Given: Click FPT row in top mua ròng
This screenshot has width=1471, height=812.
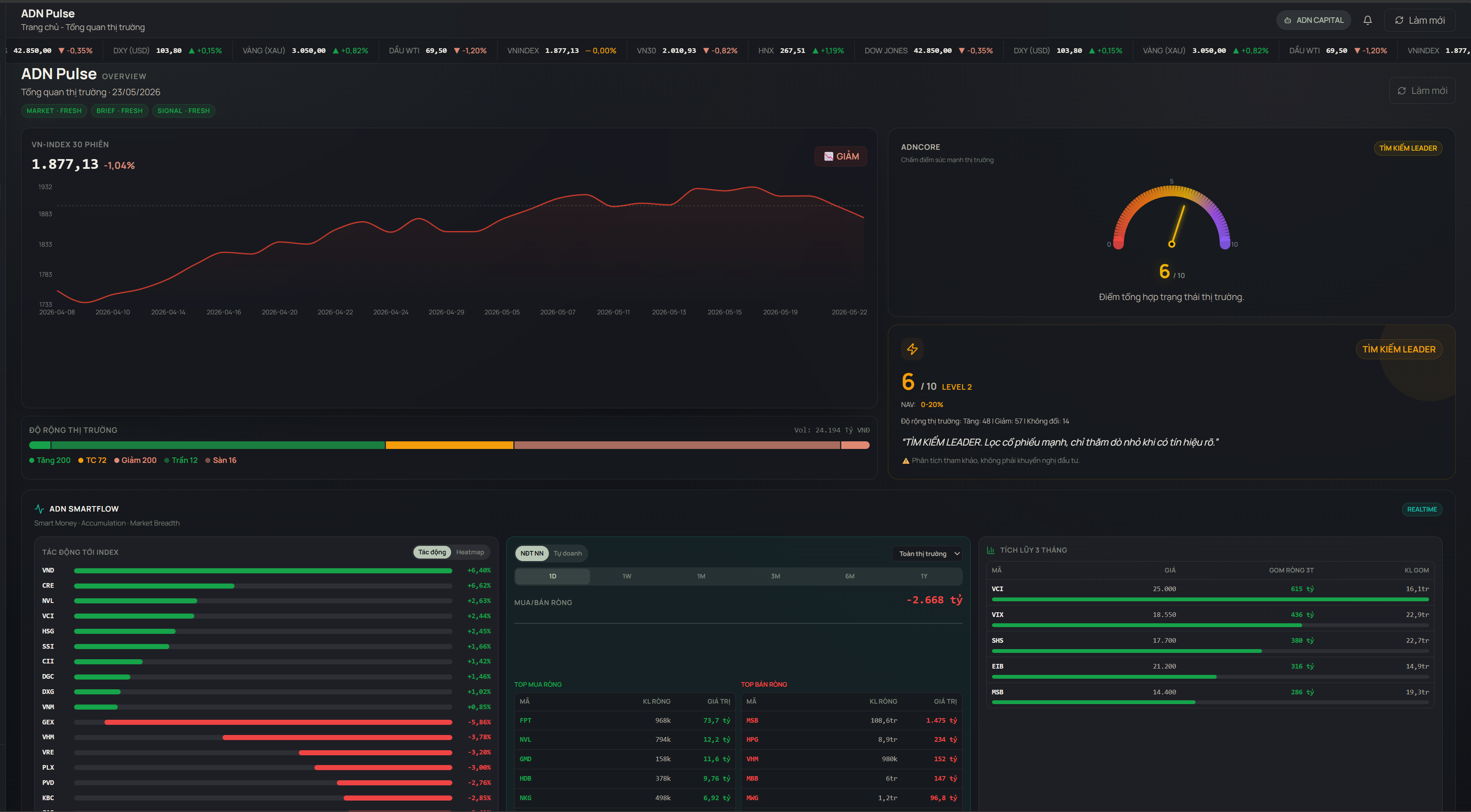Looking at the screenshot, I should click(625, 720).
